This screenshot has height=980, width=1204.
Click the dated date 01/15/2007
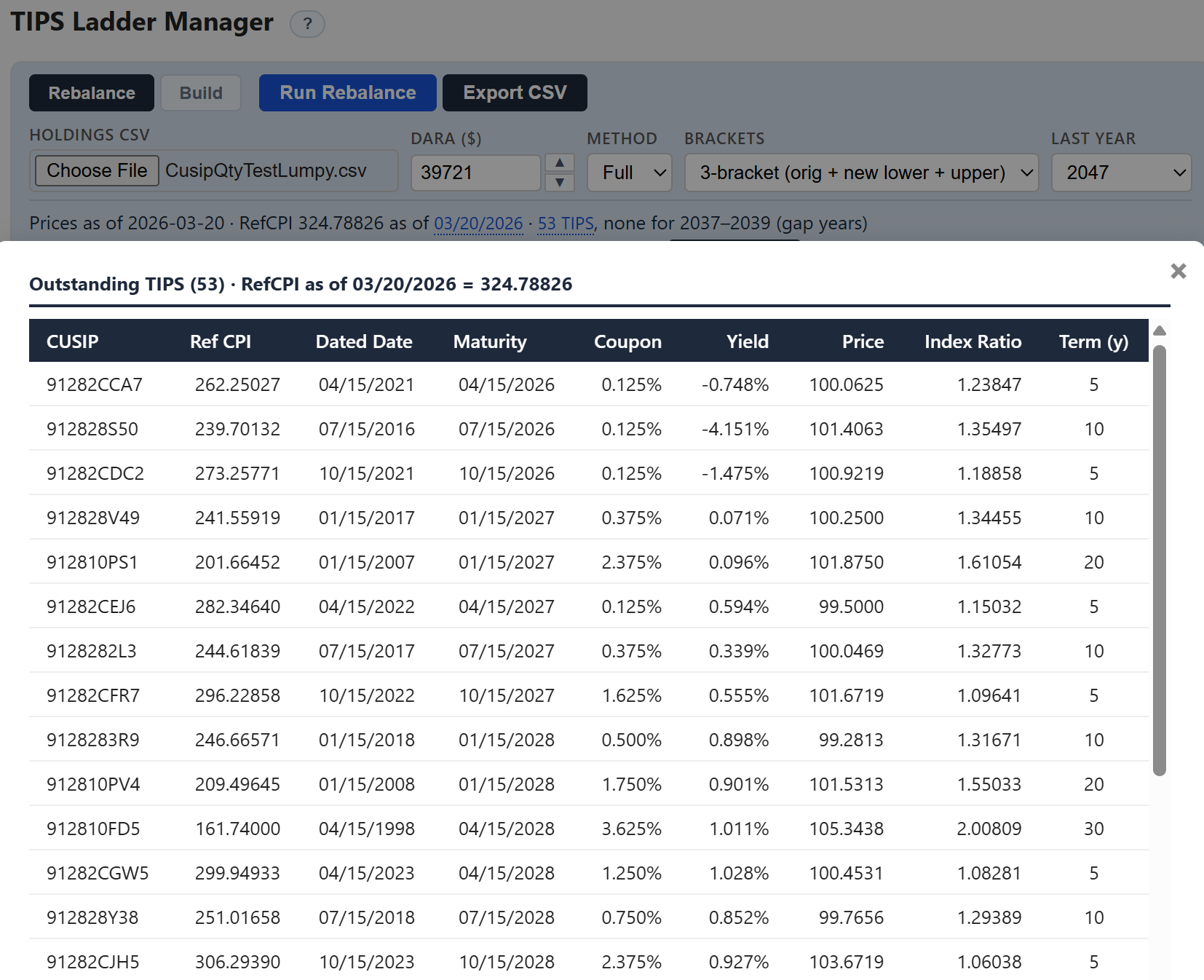[367, 562]
